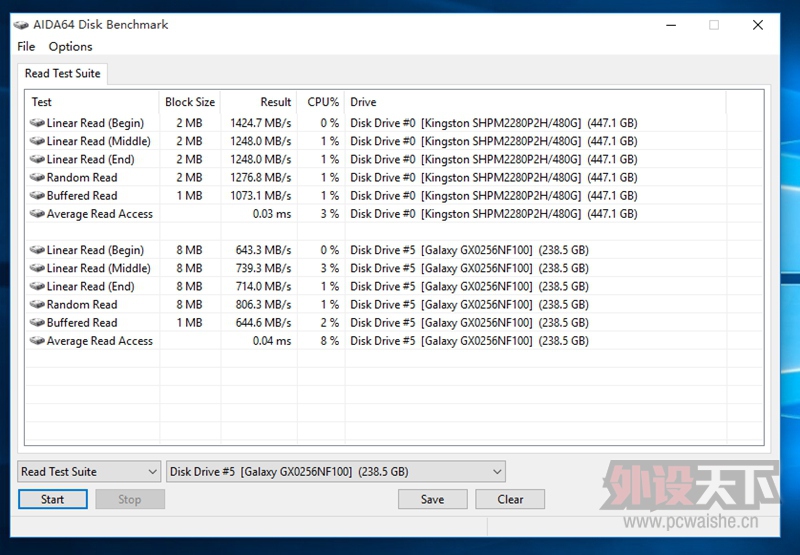Click the Stop button
Image resolution: width=800 pixels, height=555 pixels.
[x=130, y=499]
